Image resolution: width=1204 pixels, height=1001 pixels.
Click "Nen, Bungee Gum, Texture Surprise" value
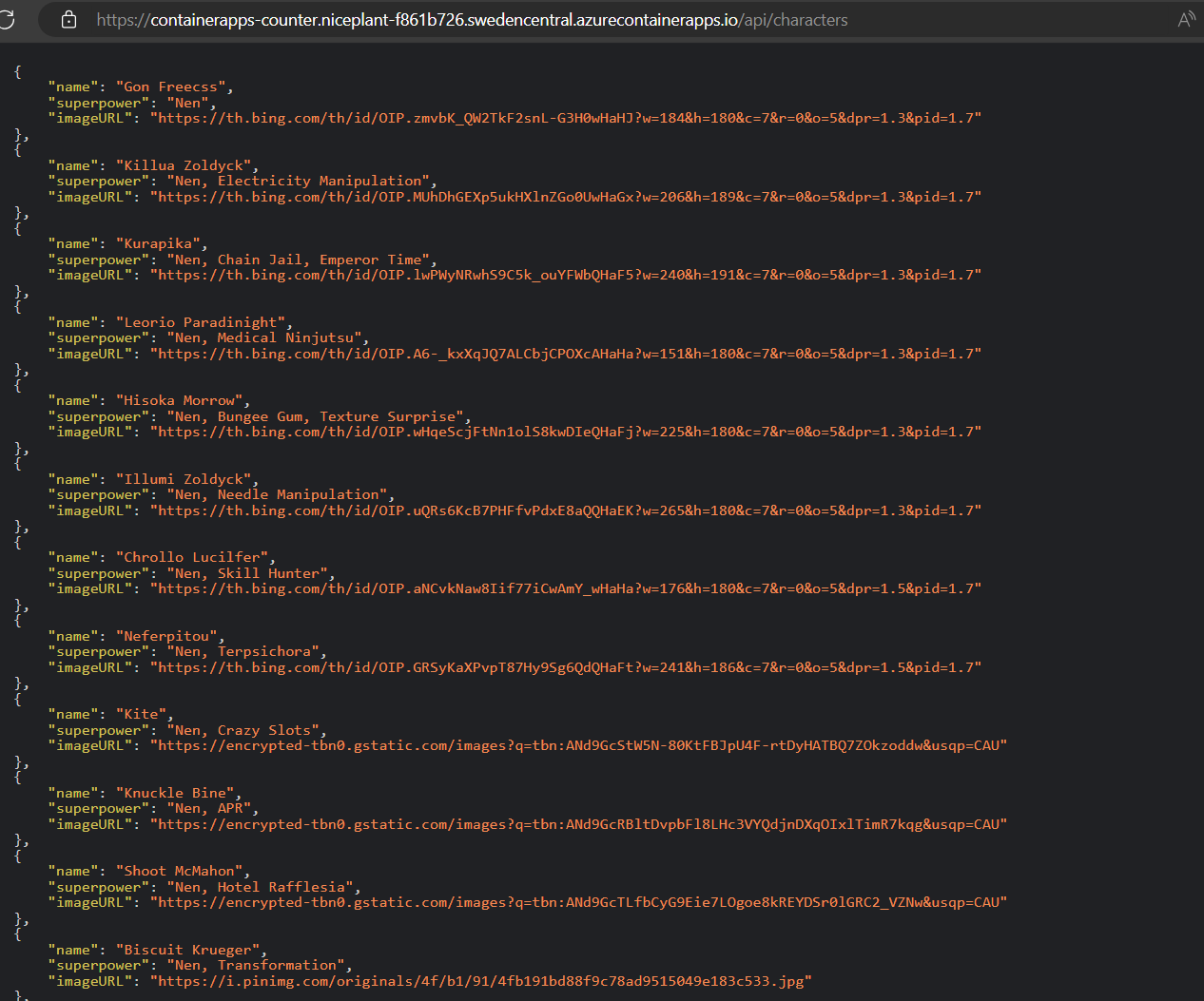pyautogui.click(x=316, y=416)
